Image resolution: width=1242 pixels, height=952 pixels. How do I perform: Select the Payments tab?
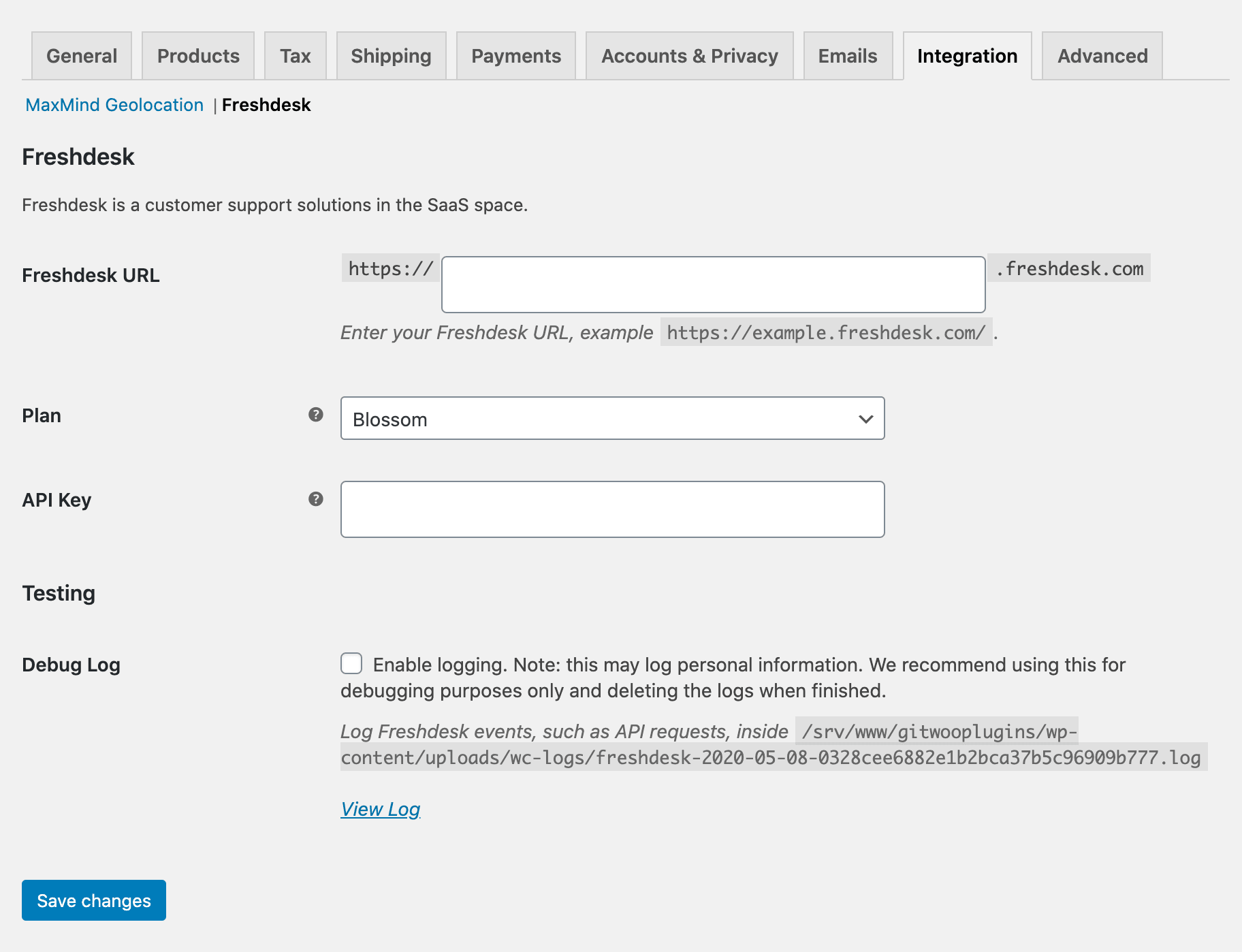516,56
